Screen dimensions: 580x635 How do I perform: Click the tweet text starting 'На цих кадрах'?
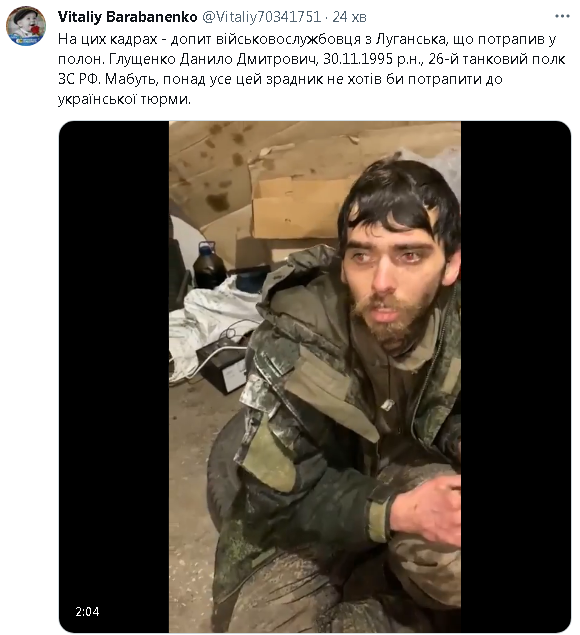point(311,69)
